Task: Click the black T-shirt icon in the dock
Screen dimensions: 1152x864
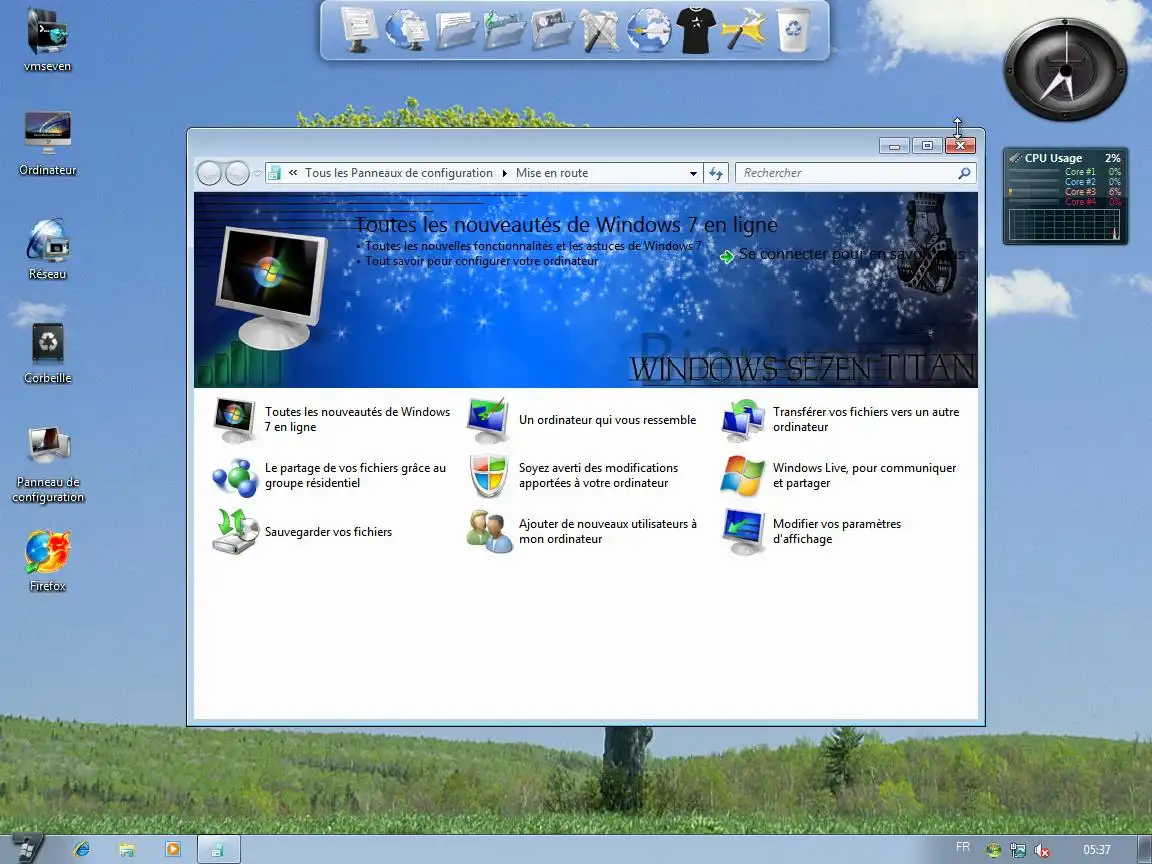Action: pyautogui.click(x=696, y=30)
